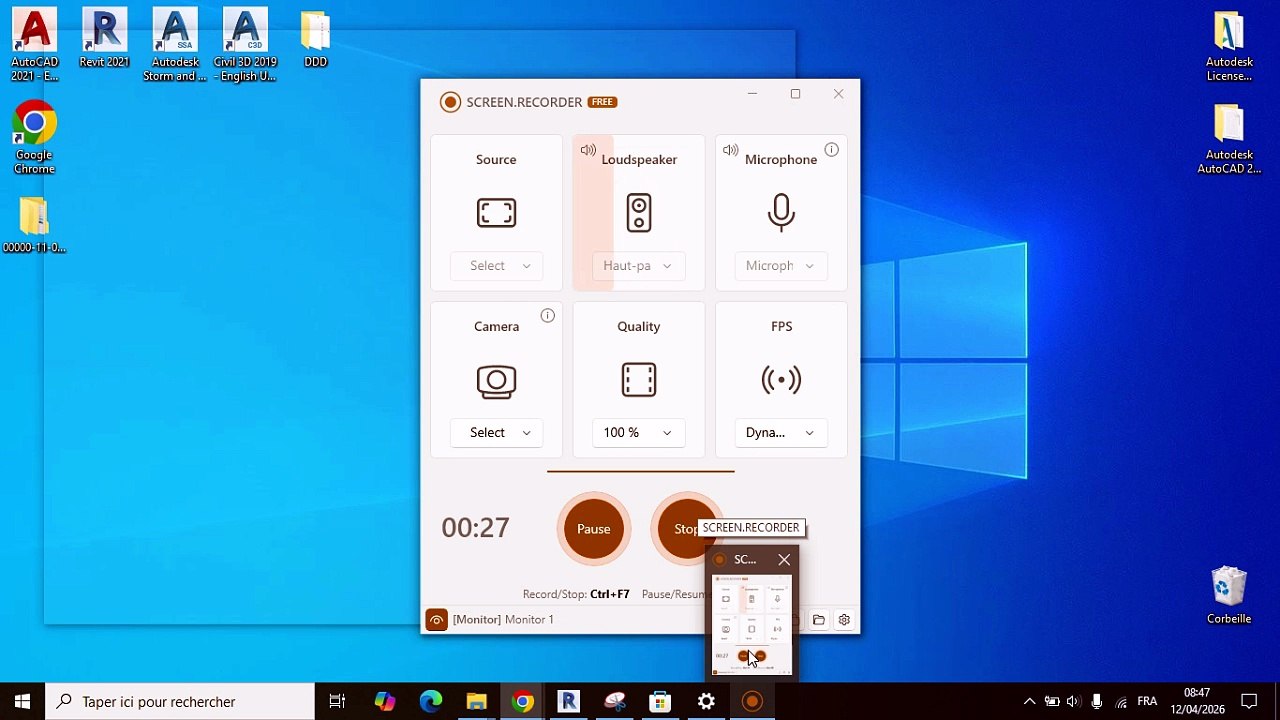This screenshot has height=720, width=1280.
Task: Open the Camera Select dropdown
Action: 496,433
